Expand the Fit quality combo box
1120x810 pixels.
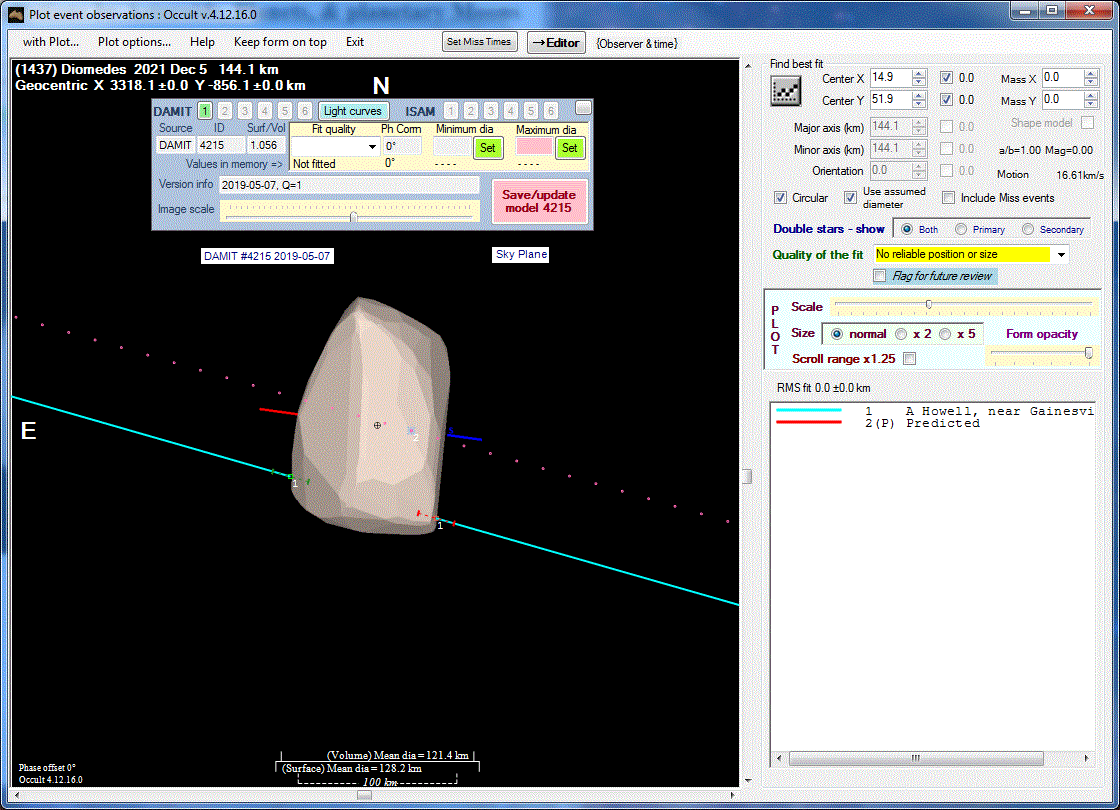(x=372, y=147)
